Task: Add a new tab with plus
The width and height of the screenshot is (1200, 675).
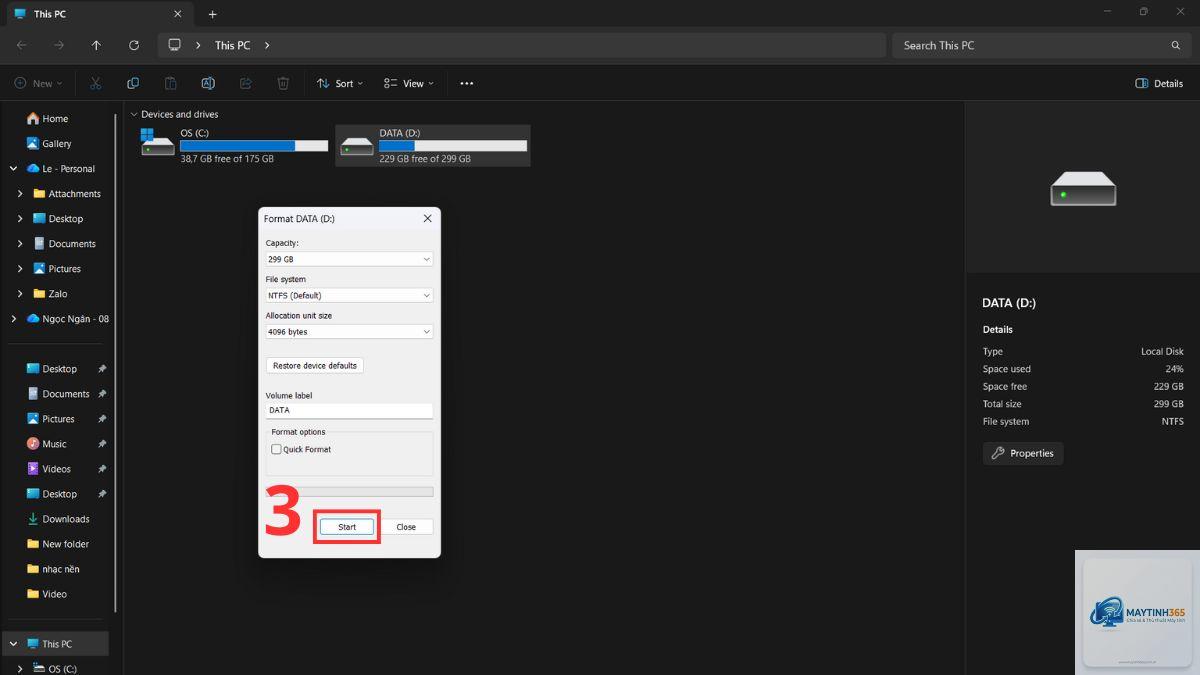Action: pyautogui.click(x=212, y=14)
